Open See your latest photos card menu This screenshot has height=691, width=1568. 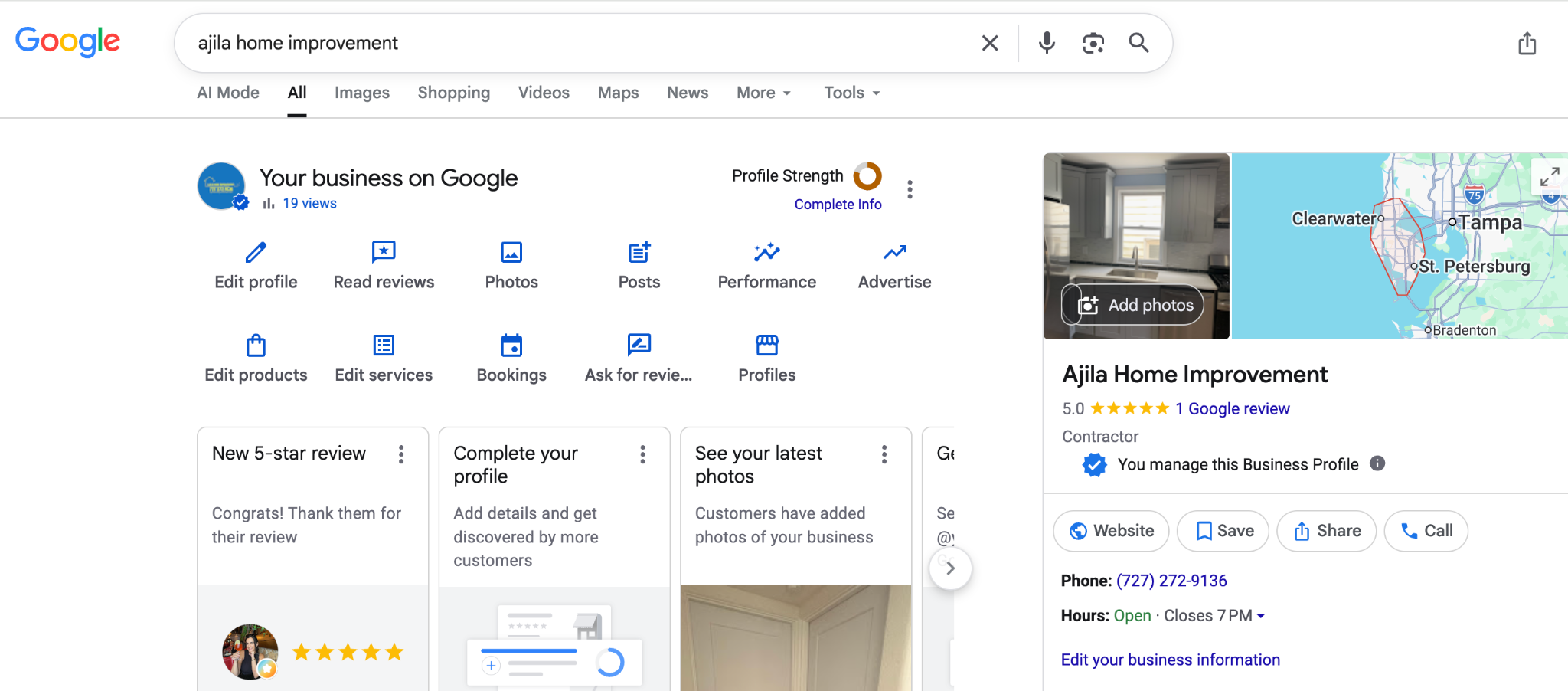point(884,454)
